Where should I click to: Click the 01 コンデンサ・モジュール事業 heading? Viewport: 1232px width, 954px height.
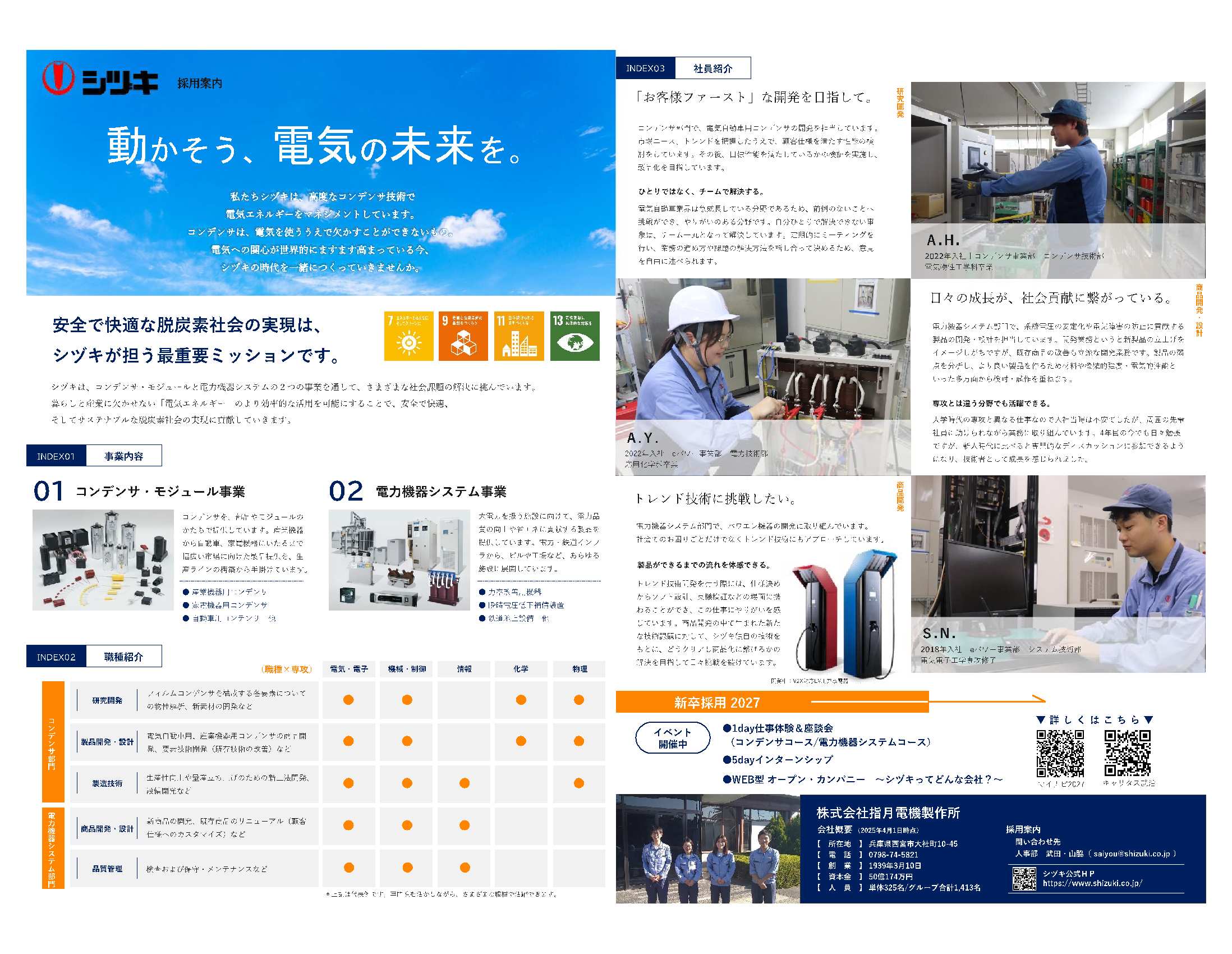click(x=139, y=491)
